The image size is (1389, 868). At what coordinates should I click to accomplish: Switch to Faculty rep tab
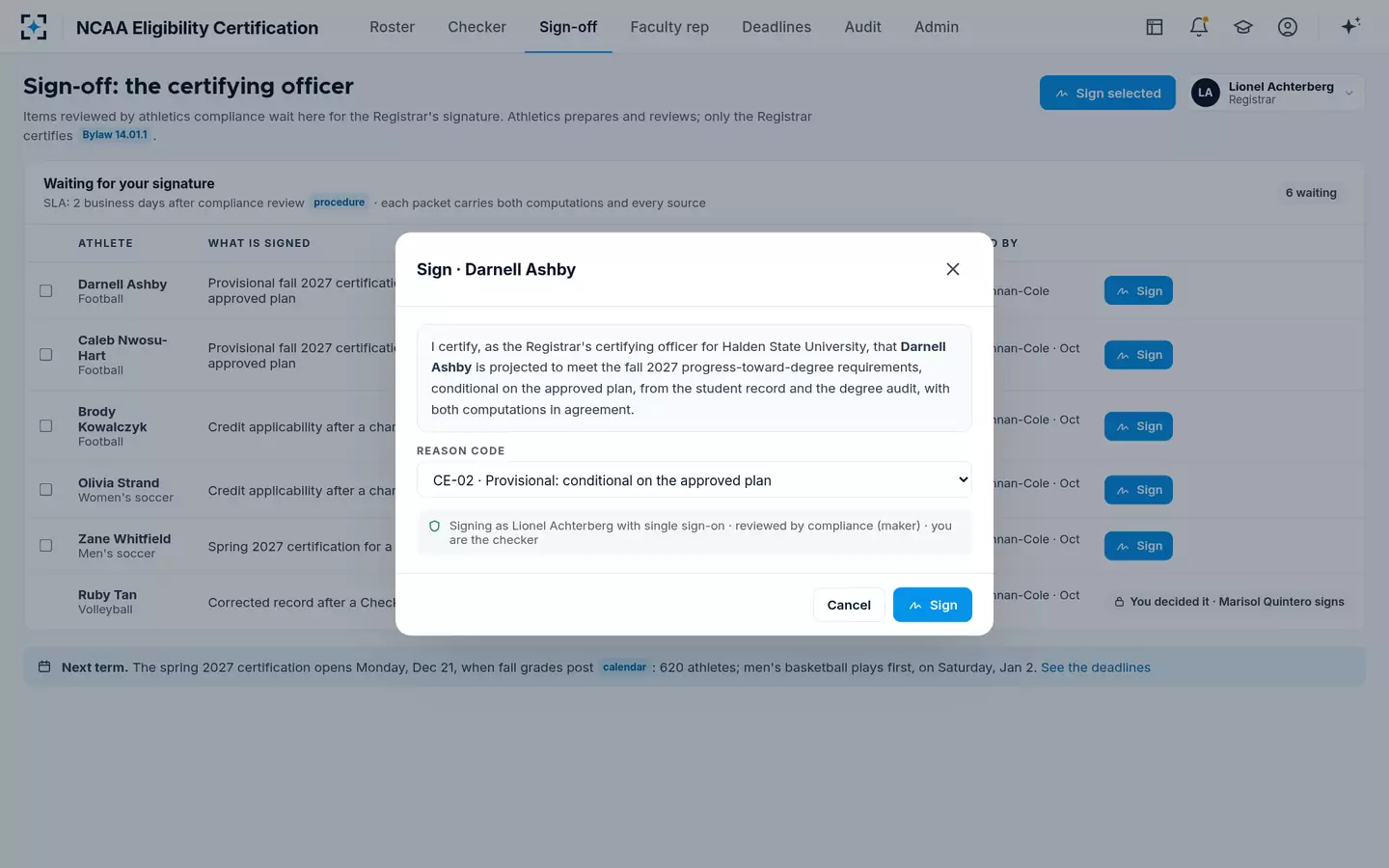(x=669, y=27)
